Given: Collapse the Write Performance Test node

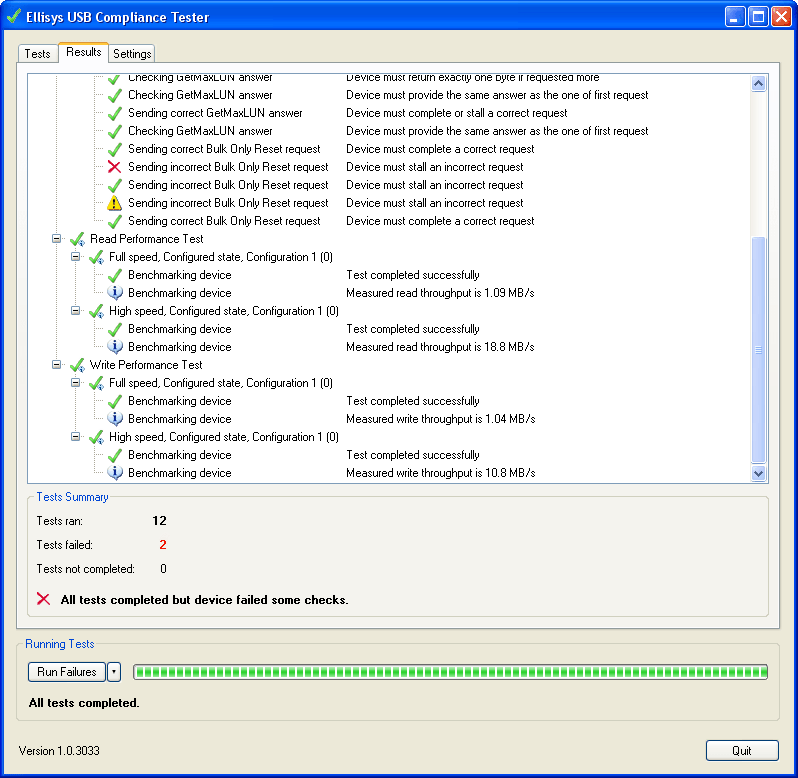Looking at the screenshot, I should tap(57, 365).
